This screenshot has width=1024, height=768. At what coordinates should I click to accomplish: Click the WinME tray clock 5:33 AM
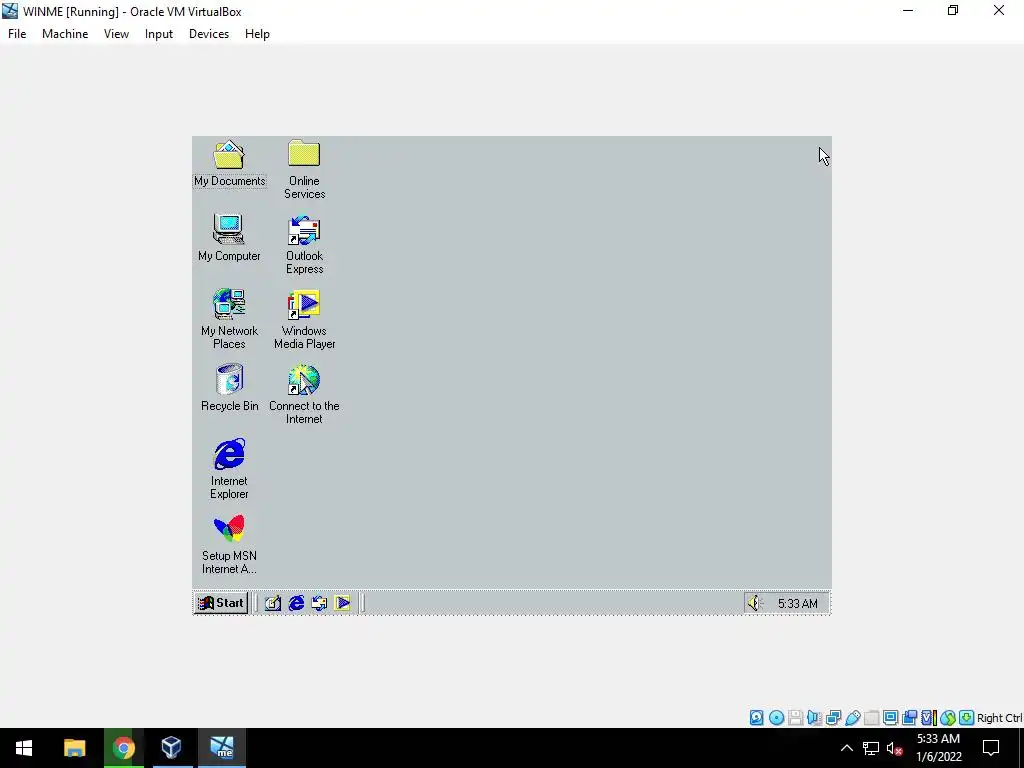797,603
